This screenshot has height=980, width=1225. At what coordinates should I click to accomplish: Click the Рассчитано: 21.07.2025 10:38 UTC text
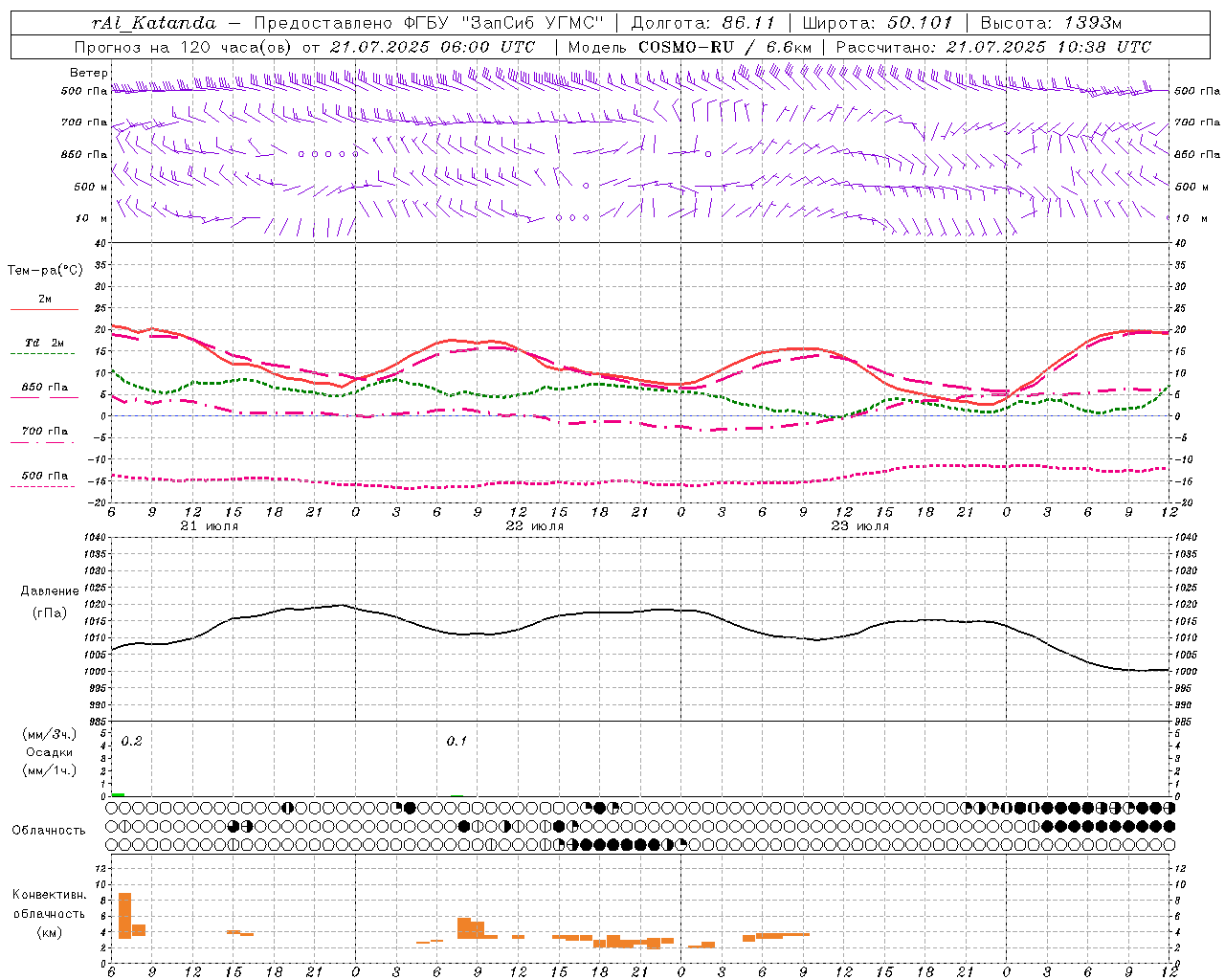[993, 47]
